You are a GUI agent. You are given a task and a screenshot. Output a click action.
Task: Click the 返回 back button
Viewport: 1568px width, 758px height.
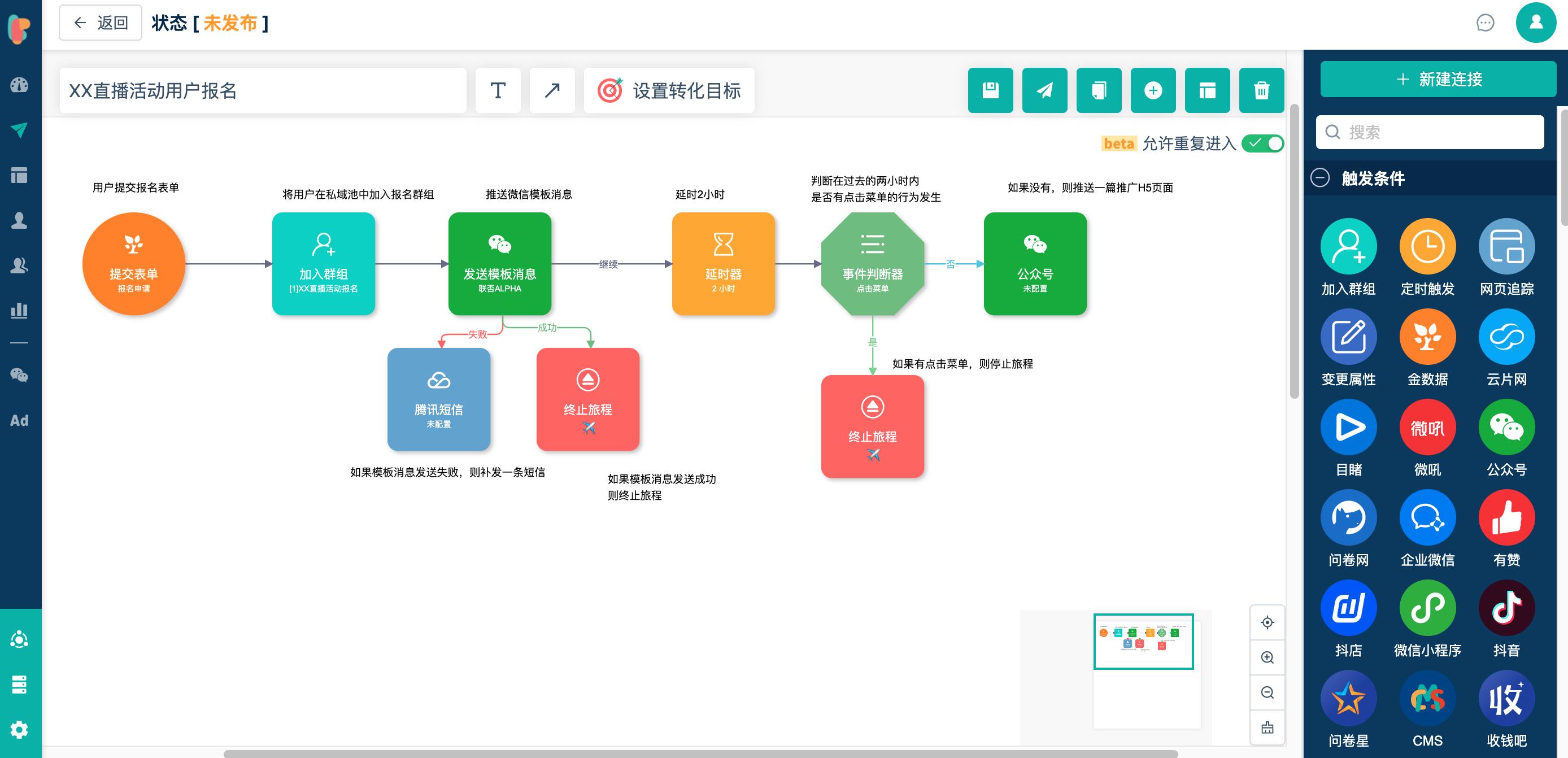(101, 23)
